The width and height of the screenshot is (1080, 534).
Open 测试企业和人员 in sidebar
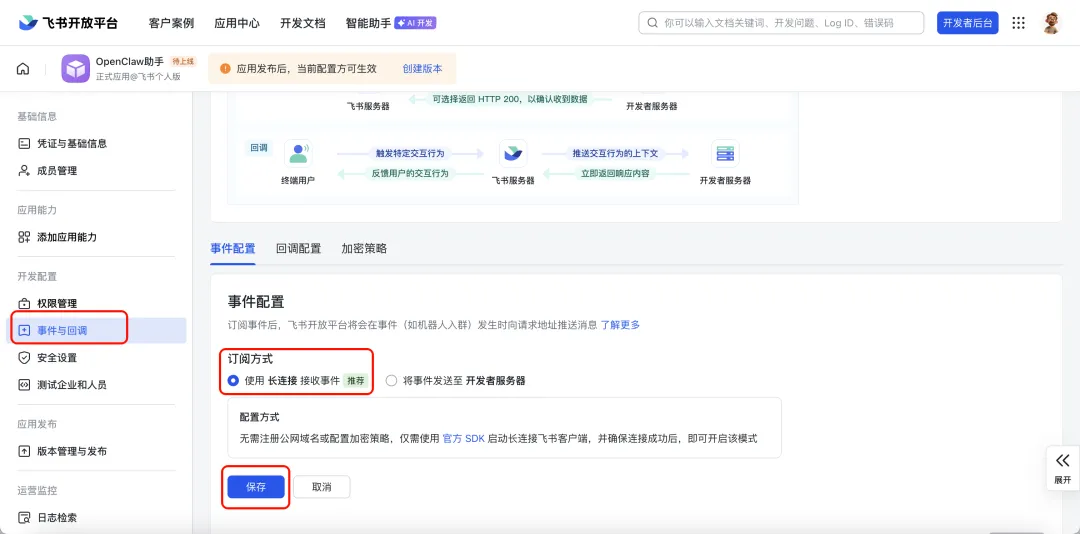[72, 384]
